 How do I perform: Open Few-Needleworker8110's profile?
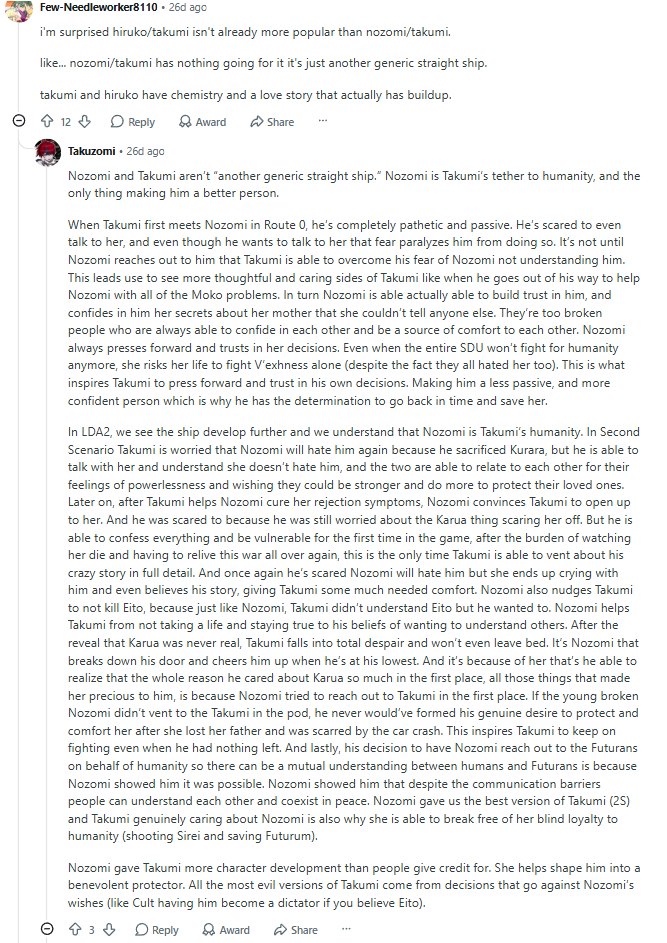(99, 7)
